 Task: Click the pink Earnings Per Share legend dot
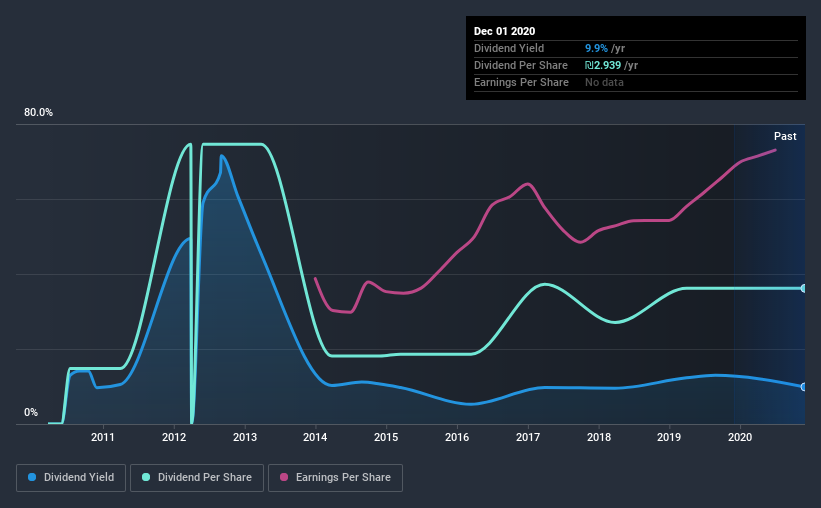pos(284,477)
